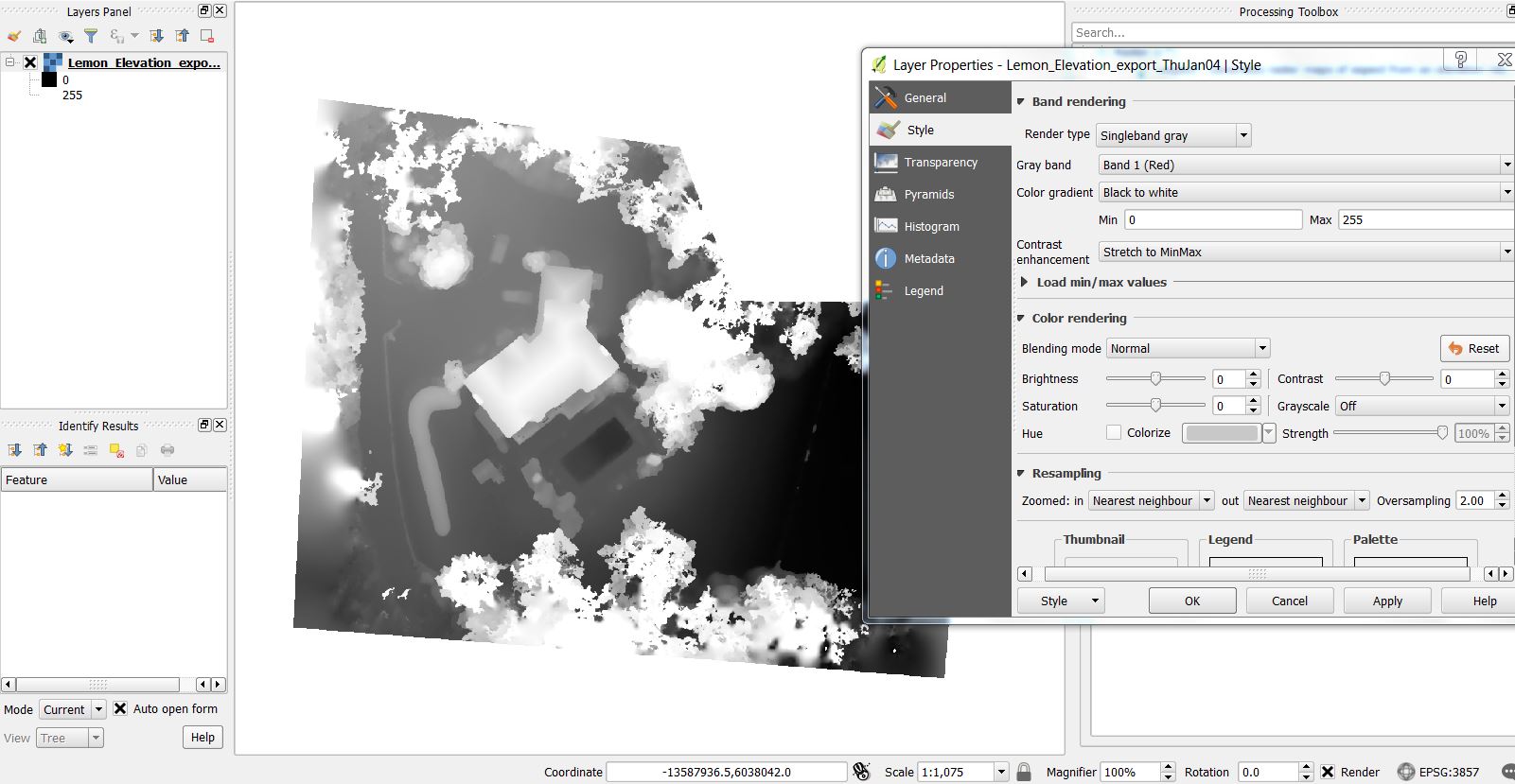Collapse the Band rendering section
Screen dimensions: 1515x784
(1021, 101)
